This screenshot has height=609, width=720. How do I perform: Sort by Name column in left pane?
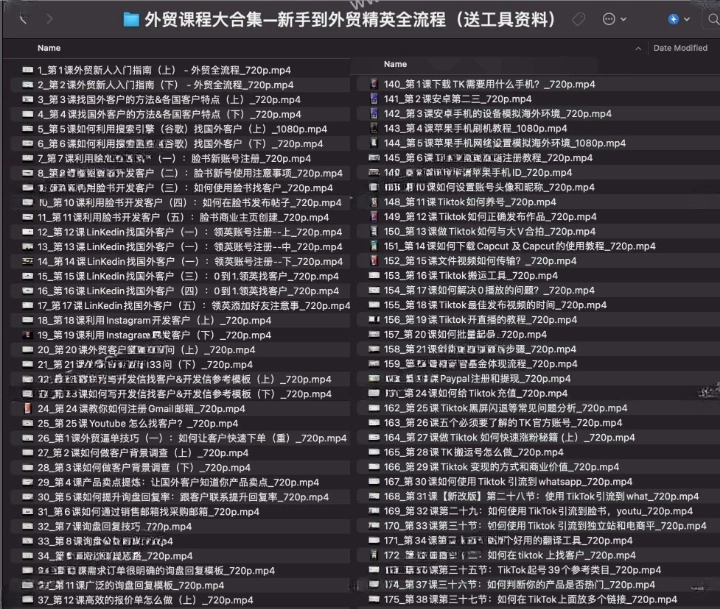pyautogui.click(x=49, y=48)
